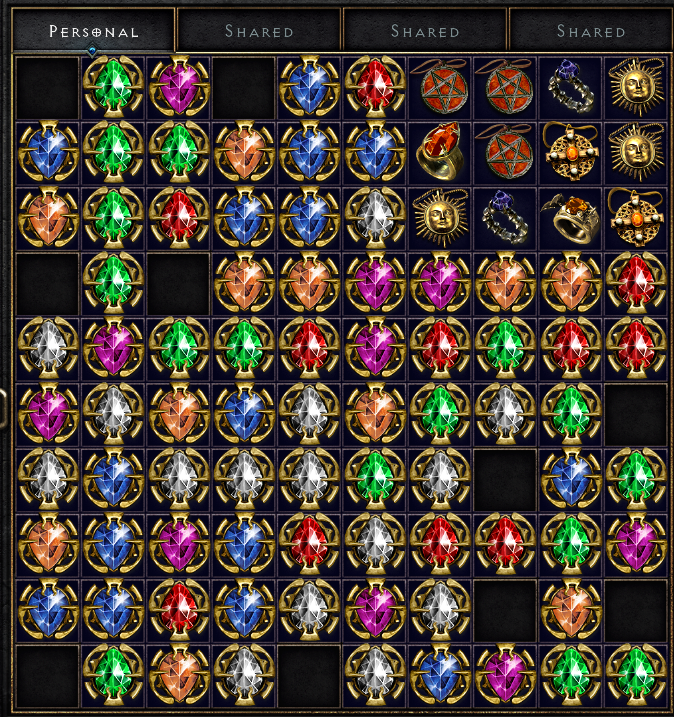Select the purple gem in the bottom row
The width and height of the screenshot is (674, 717).
pyautogui.click(x=505, y=675)
